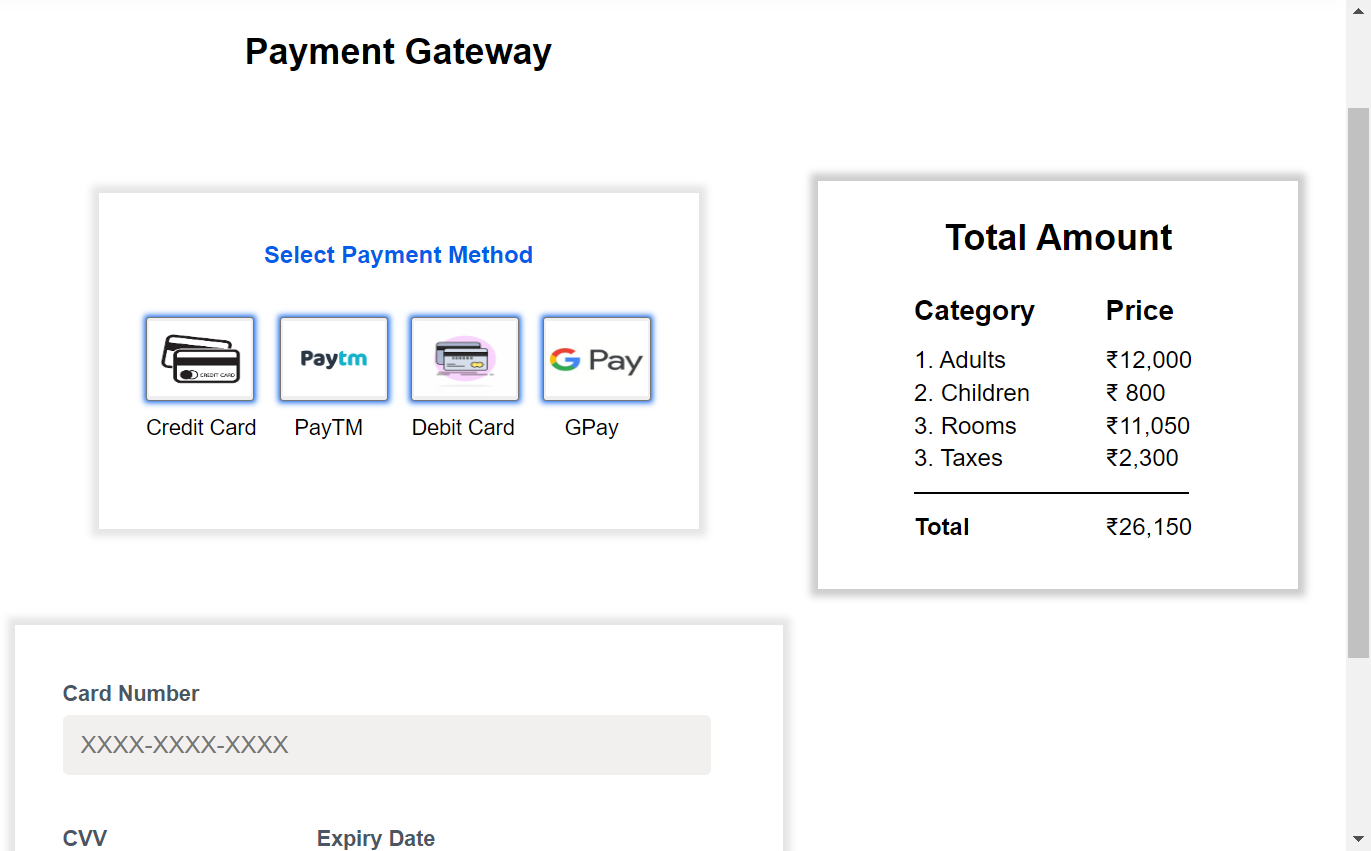Click the Payment Gateway title
1371x851 pixels.
[x=398, y=51]
